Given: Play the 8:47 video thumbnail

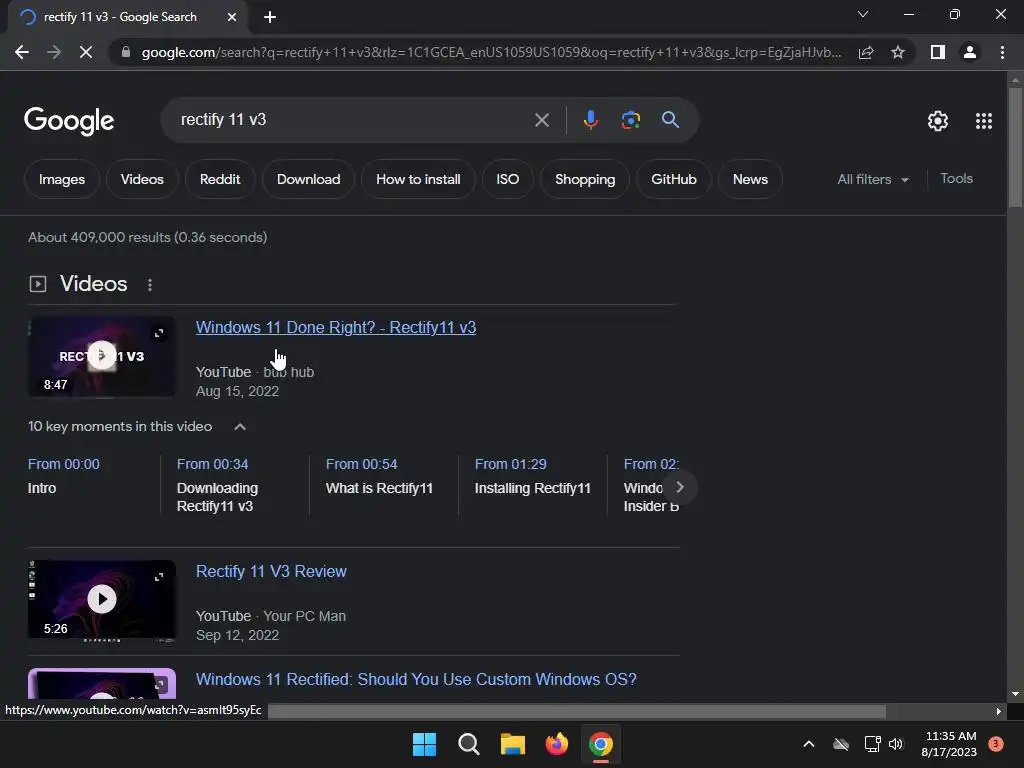Looking at the screenshot, I should [x=101, y=356].
